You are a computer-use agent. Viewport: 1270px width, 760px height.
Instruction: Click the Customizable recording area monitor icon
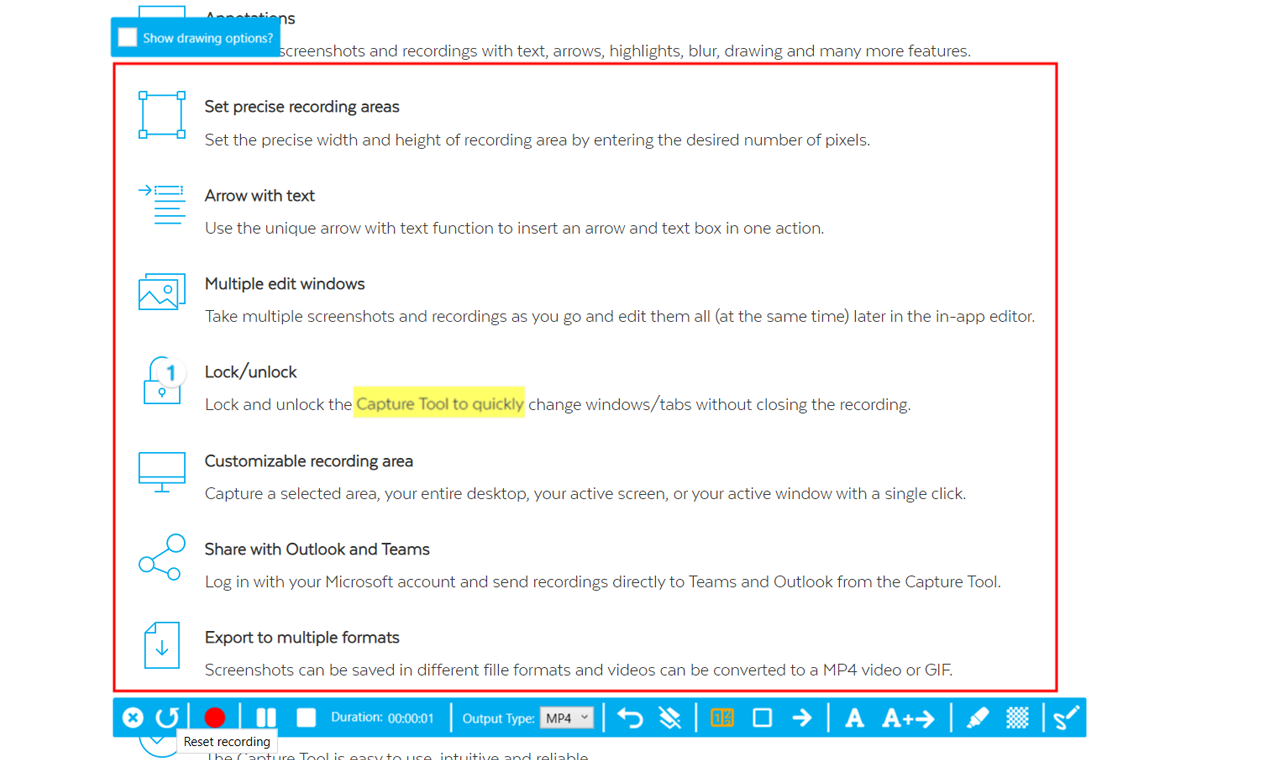click(x=162, y=472)
